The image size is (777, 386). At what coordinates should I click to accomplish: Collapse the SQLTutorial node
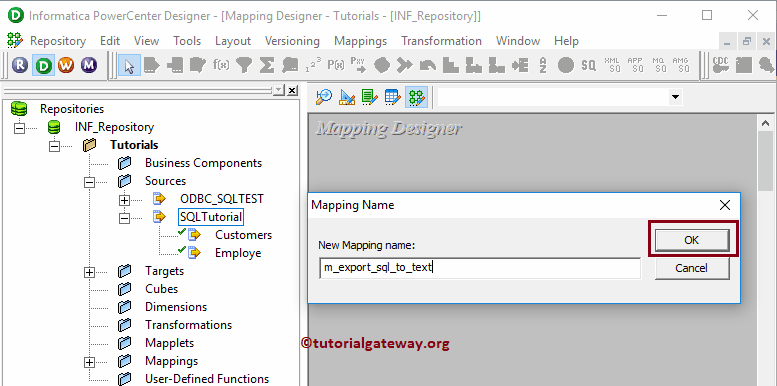(x=124, y=218)
